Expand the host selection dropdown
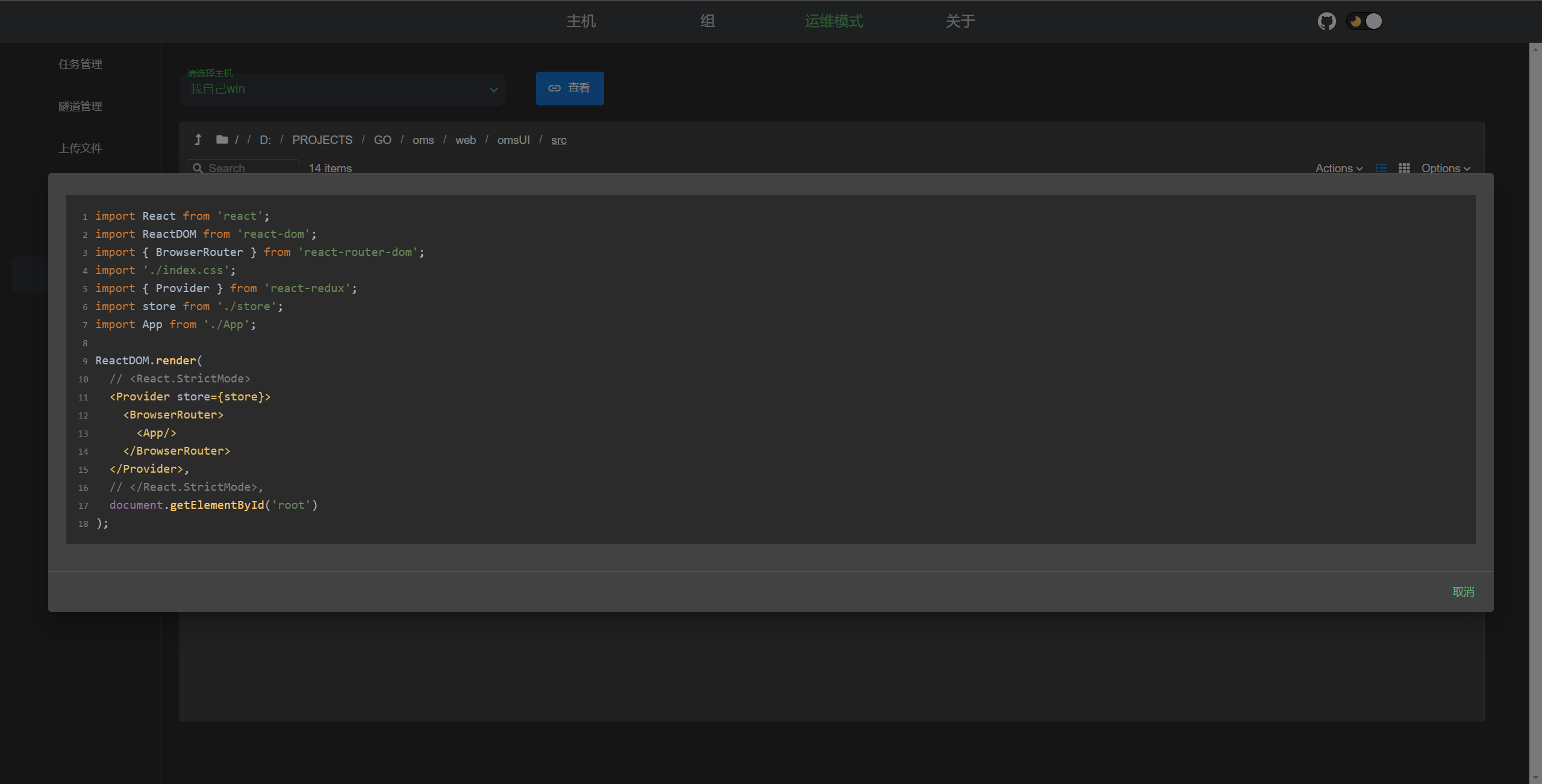 pyautogui.click(x=493, y=90)
